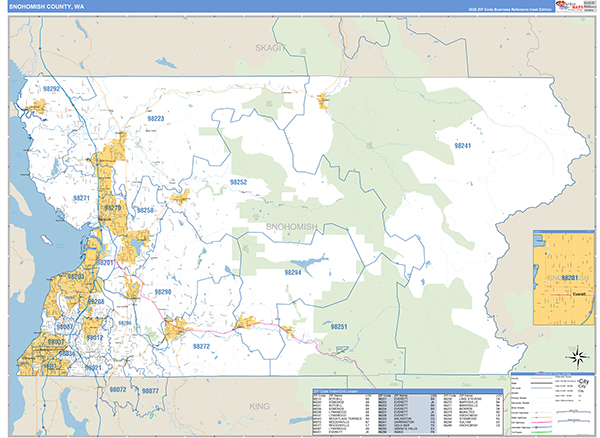Select the map title 'SNOHOMISH COUNTY, WA'
This screenshot has width=600, height=438.
(x=47, y=7)
